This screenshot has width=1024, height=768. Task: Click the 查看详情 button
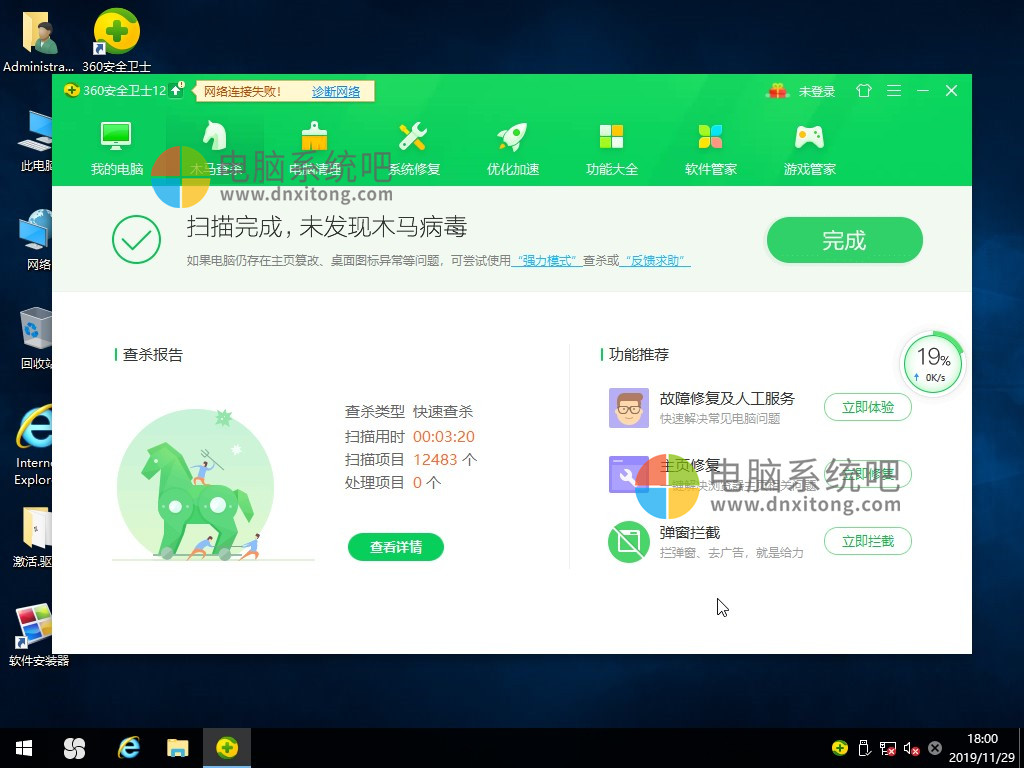[x=396, y=547]
